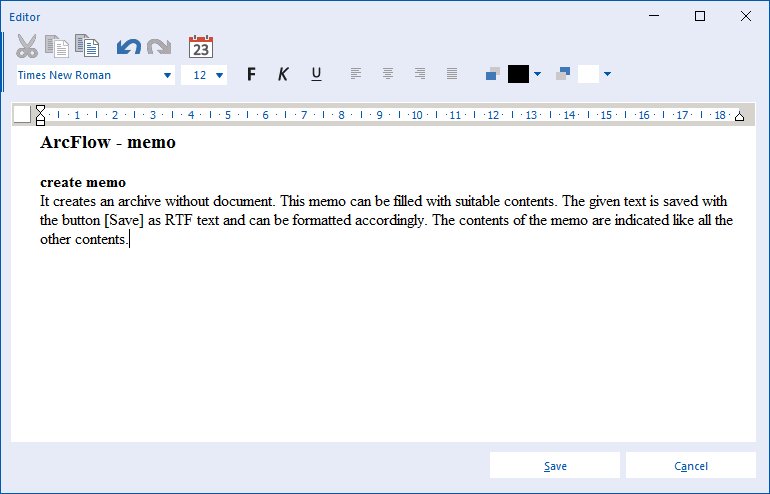The width and height of the screenshot is (770, 494).
Task: Open the font color dropdown arrow
Action: pos(537,74)
